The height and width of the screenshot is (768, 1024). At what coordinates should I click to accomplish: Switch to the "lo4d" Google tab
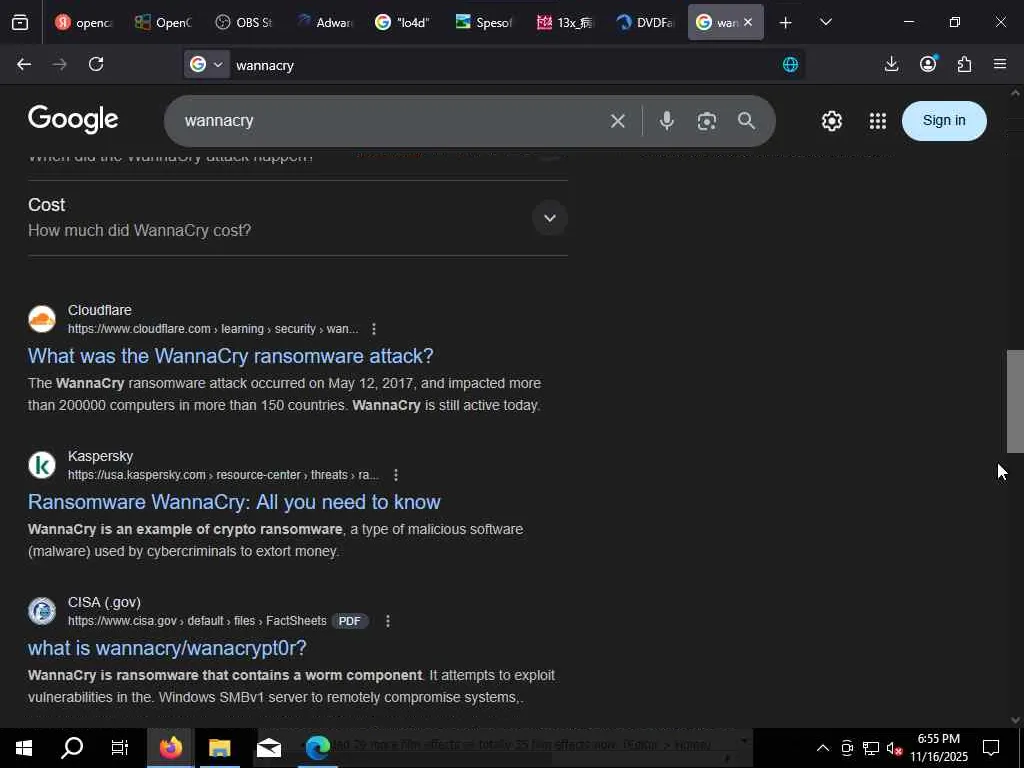[404, 23]
